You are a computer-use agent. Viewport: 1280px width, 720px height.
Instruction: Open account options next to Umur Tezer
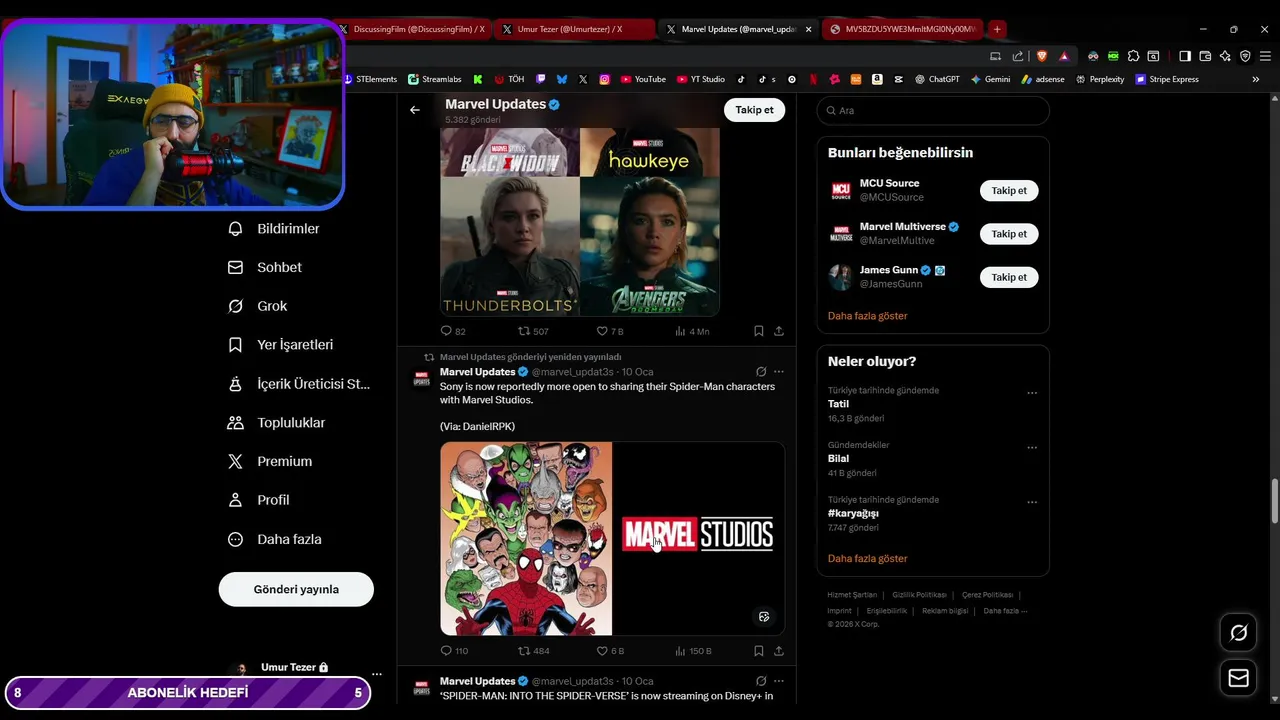pyautogui.click(x=376, y=674)
